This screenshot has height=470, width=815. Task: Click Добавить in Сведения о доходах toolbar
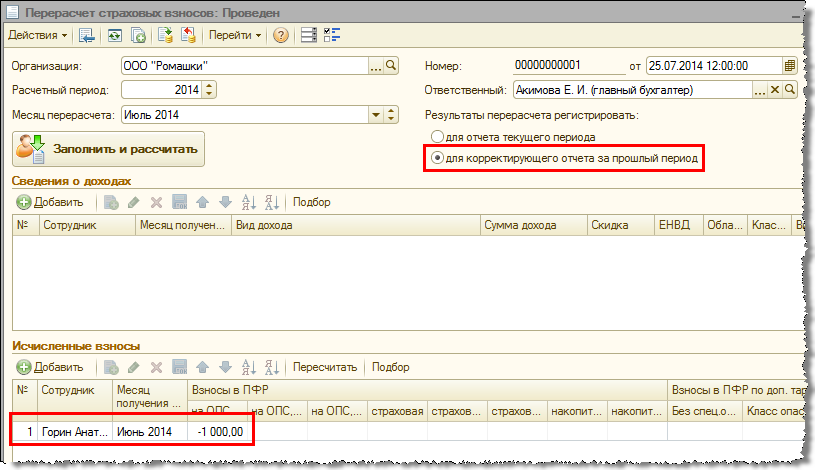[50, 202]
